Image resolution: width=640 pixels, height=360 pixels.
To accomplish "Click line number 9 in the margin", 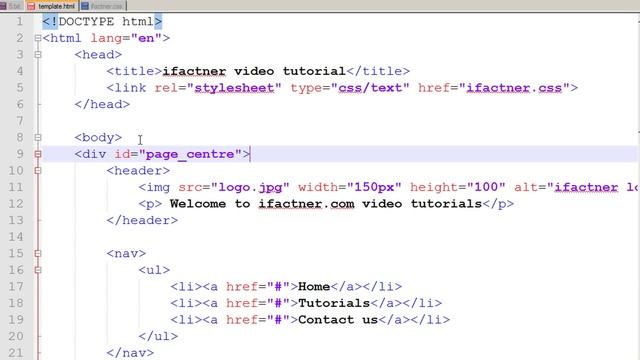I will [20, 154].
